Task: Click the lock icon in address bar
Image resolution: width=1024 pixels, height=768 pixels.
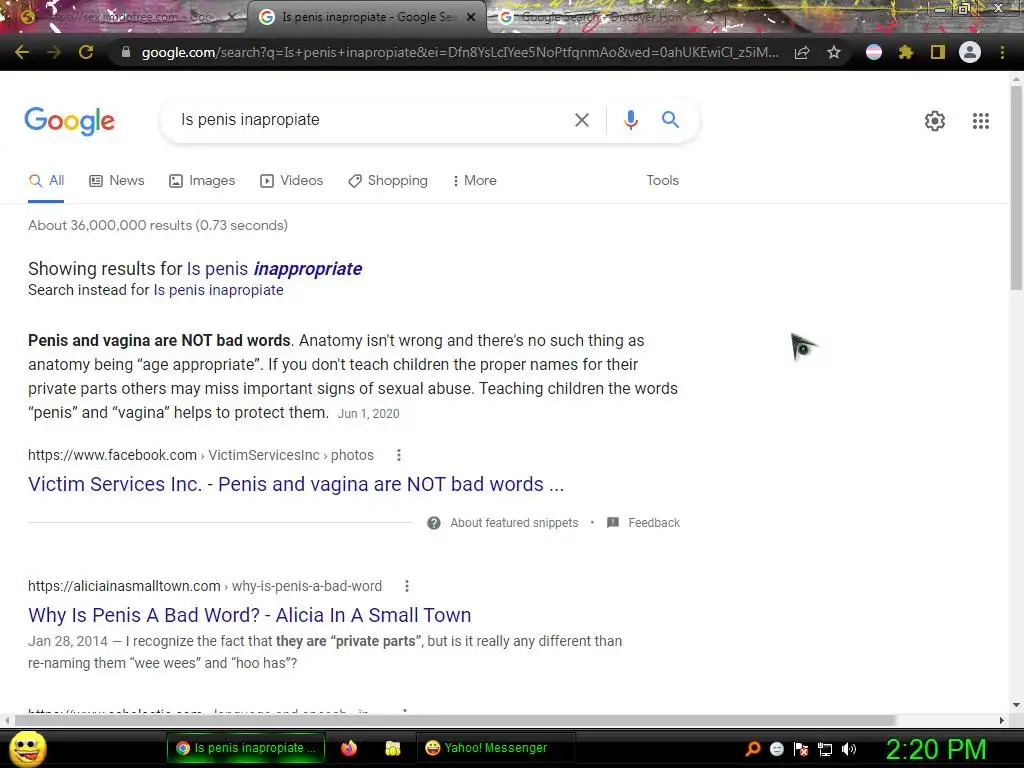Action: point(125,52)
